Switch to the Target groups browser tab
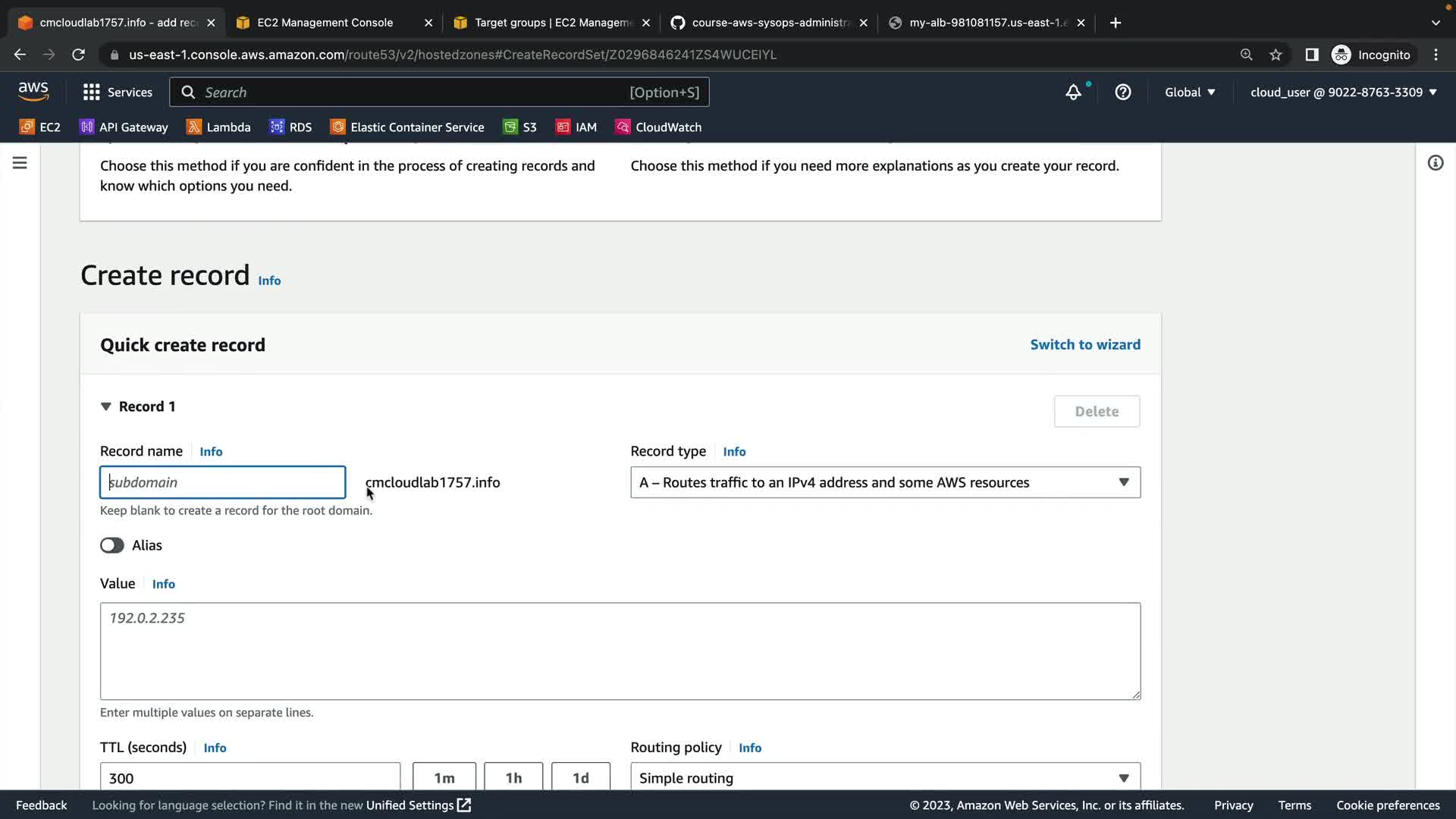Image resolution: width=1456 pixels, height=819 pixels. (x=552, y=23)
